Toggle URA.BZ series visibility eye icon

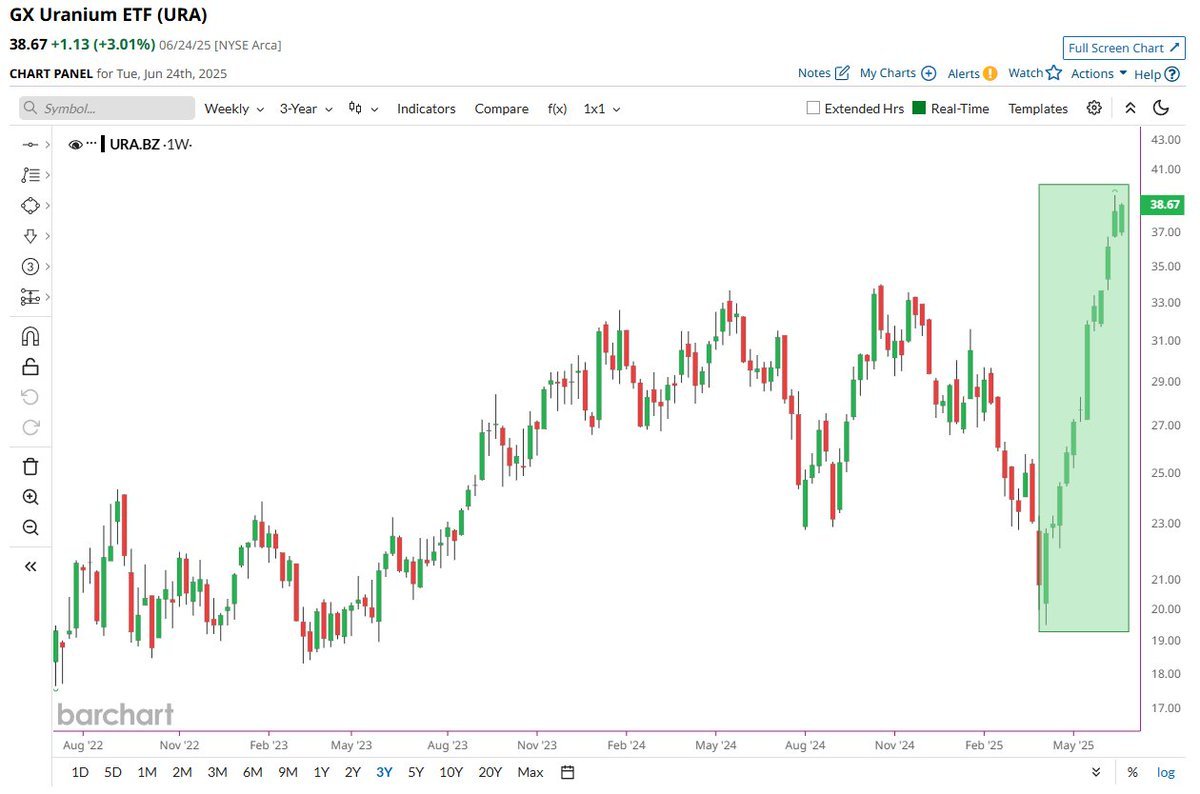tap(75, 145)
